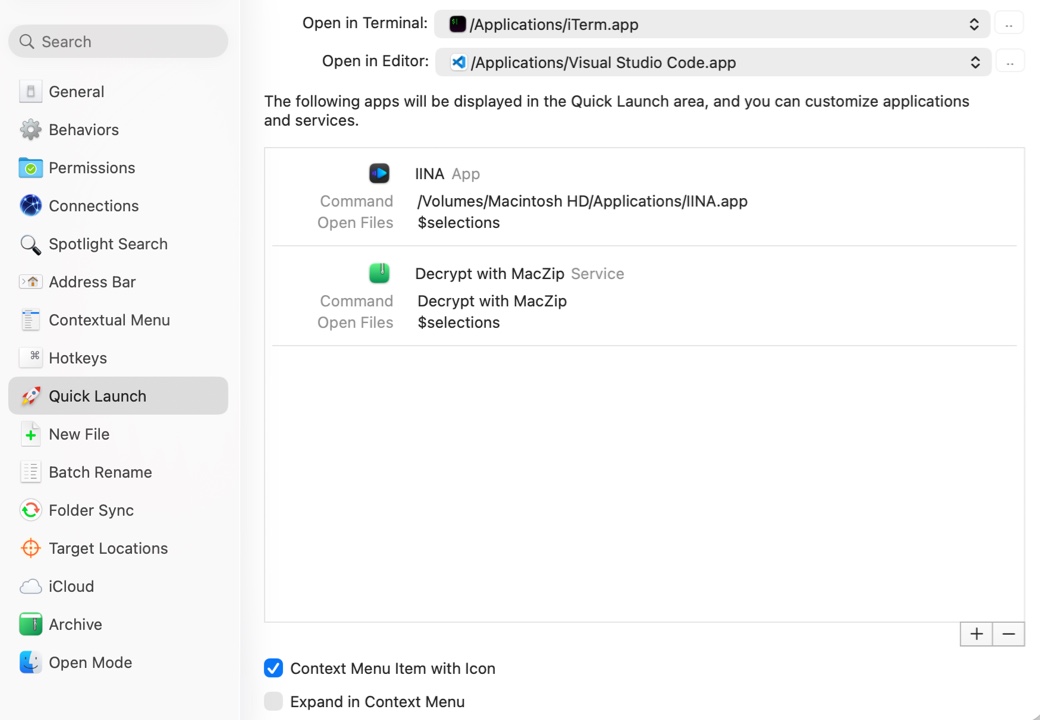Viewport: 1040px width, 720px height.
Task: Switch to the Archive settings page
Action: click(x=75, y=624)
